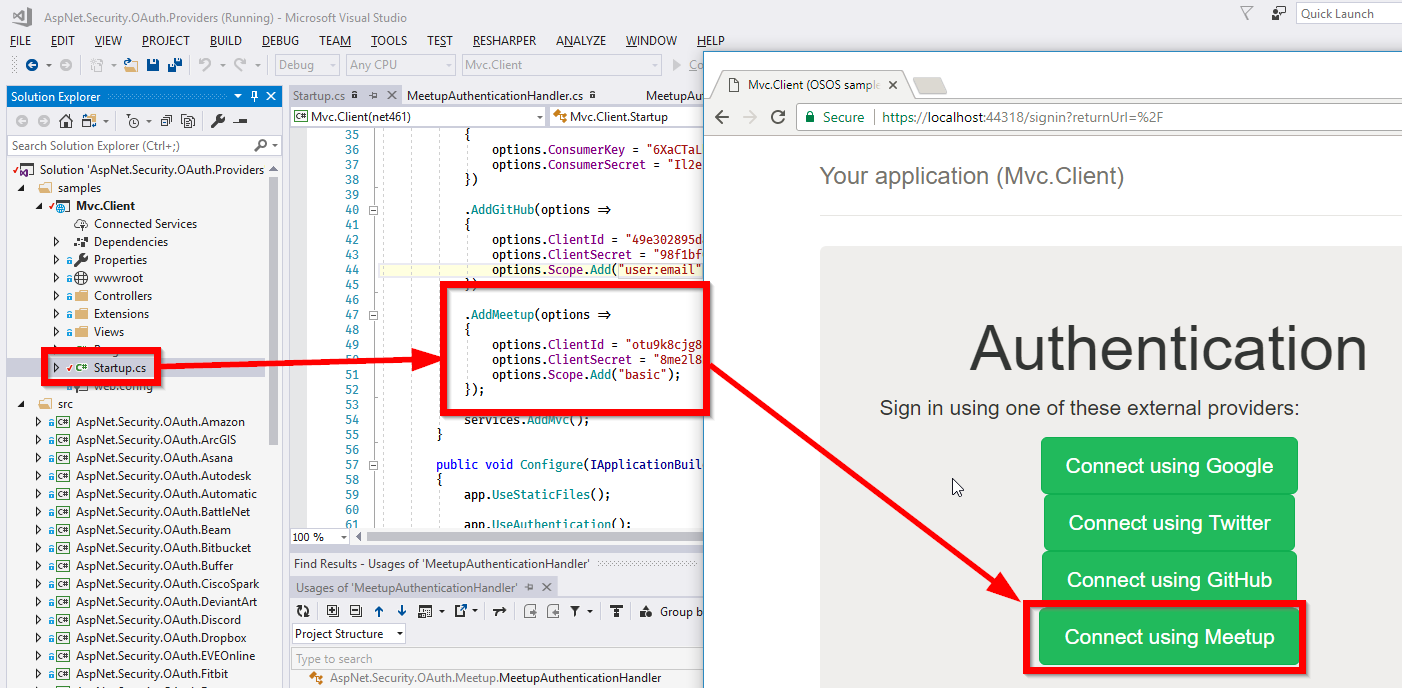Expand AspNet.Security.OAuth.Amazon project node
The image size is (1402, 688).
tap(39, 422)
